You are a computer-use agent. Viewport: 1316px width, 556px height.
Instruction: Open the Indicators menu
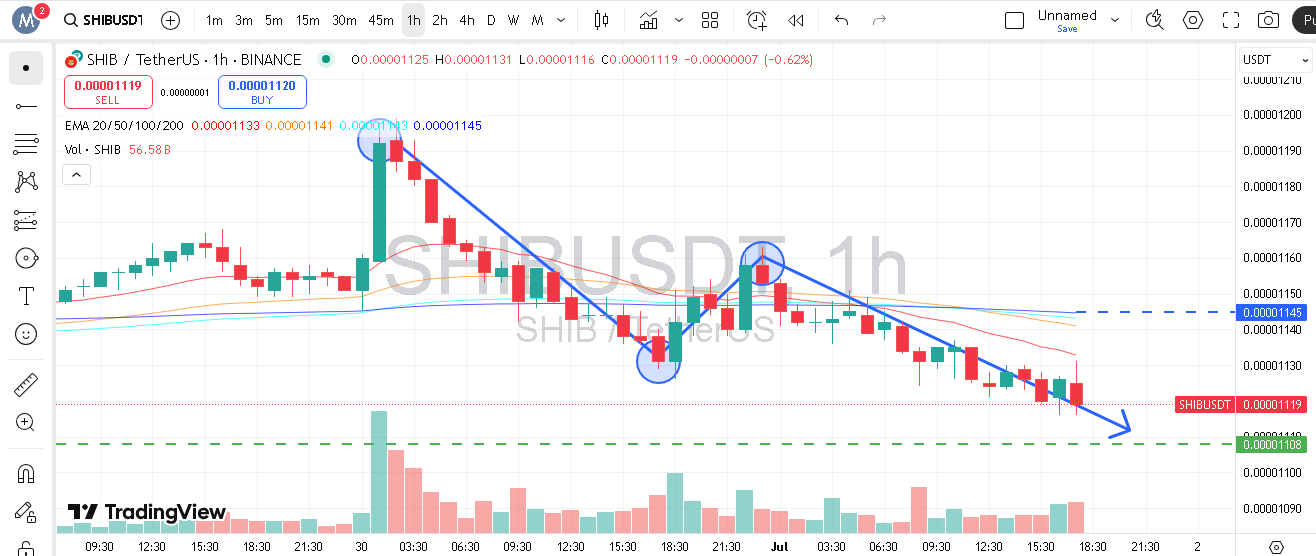[649, 20]
